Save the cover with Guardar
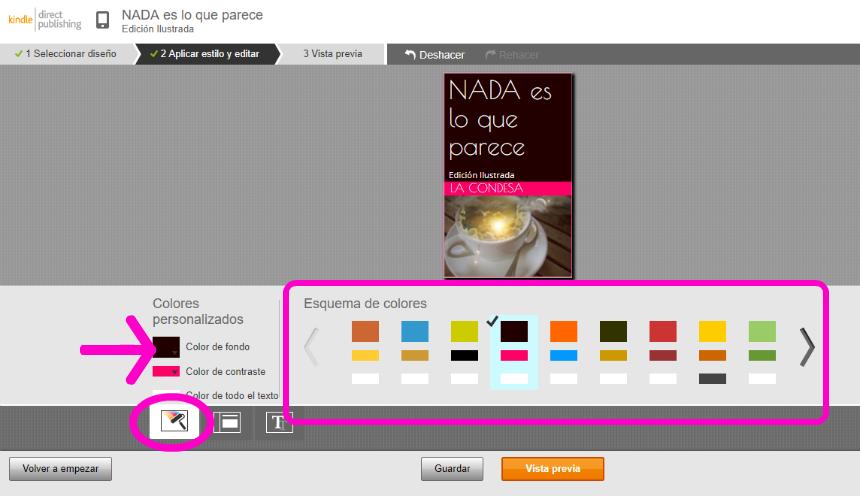 tap(452, 469)
